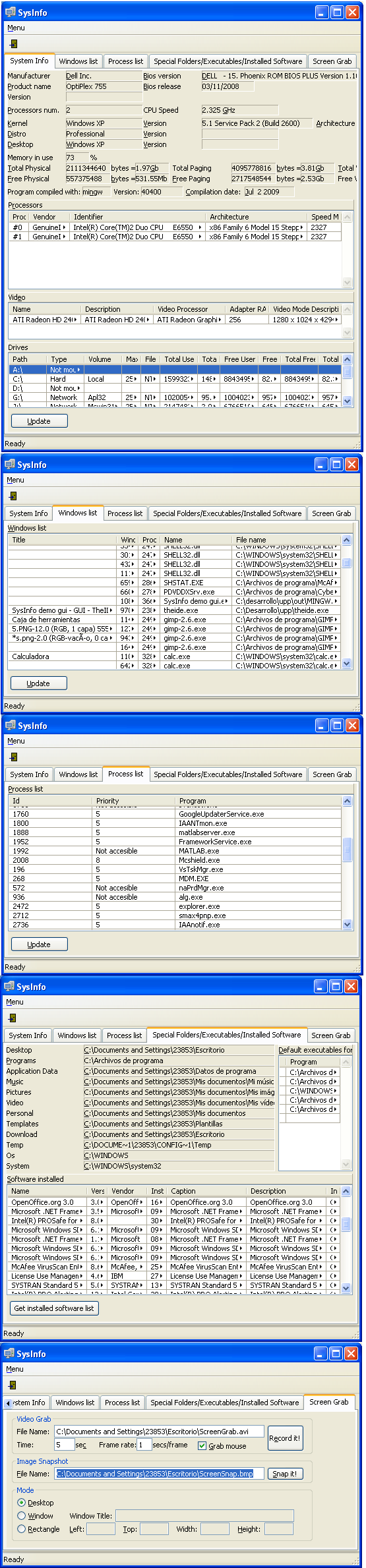The width and height of the screenshot is (366, 1568).
Task: Click scroll-down arrow of Software installed table
Action: [x=346, y=1287]
